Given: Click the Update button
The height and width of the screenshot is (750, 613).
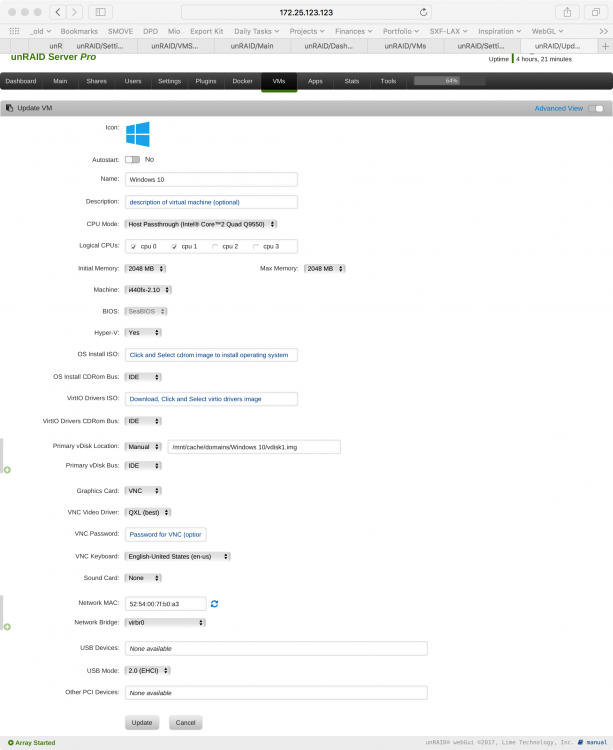Looking at the screenshot, I should tap(142, 723).
